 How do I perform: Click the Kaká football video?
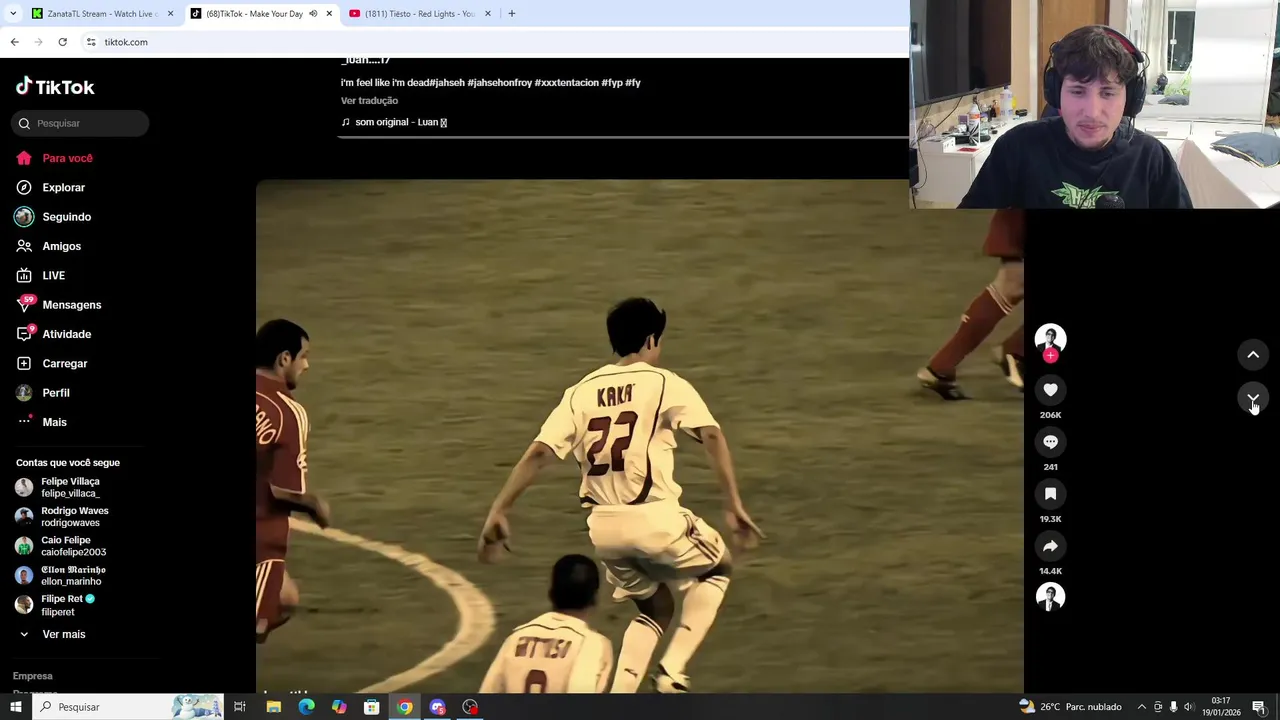(x=640, y=436)
